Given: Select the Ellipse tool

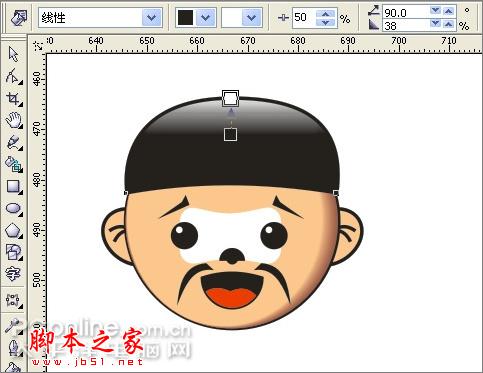Looking at the screenshot, I should coord(13,209).
